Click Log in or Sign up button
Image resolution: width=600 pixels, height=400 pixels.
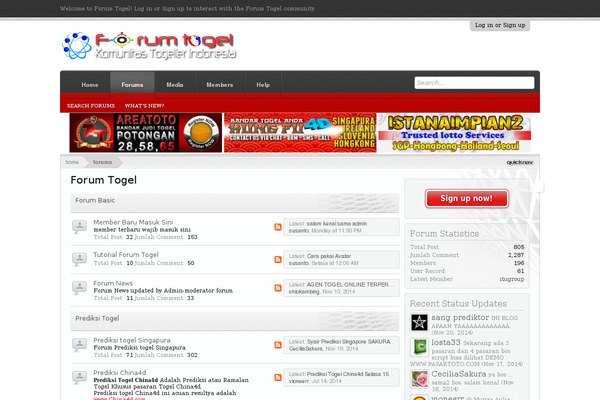pos(500,25)
